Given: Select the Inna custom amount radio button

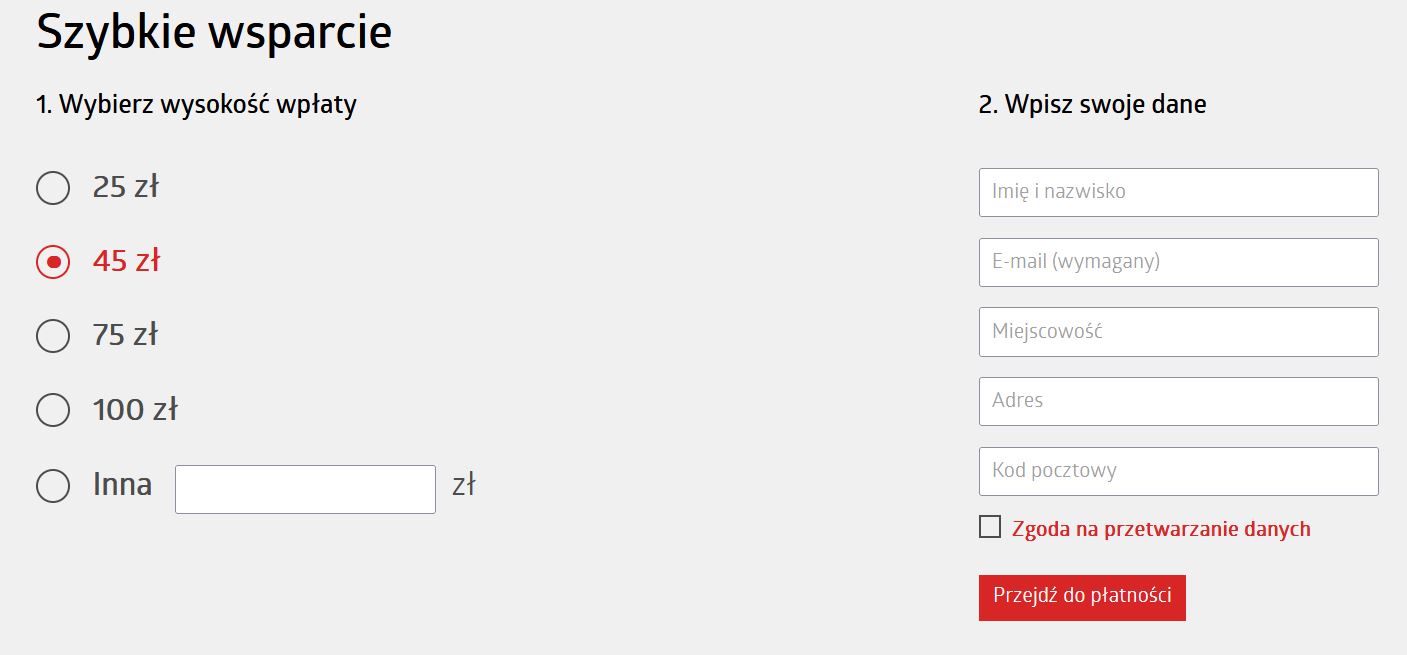Looking at the screenshot, I should click(x=53, y=486).
